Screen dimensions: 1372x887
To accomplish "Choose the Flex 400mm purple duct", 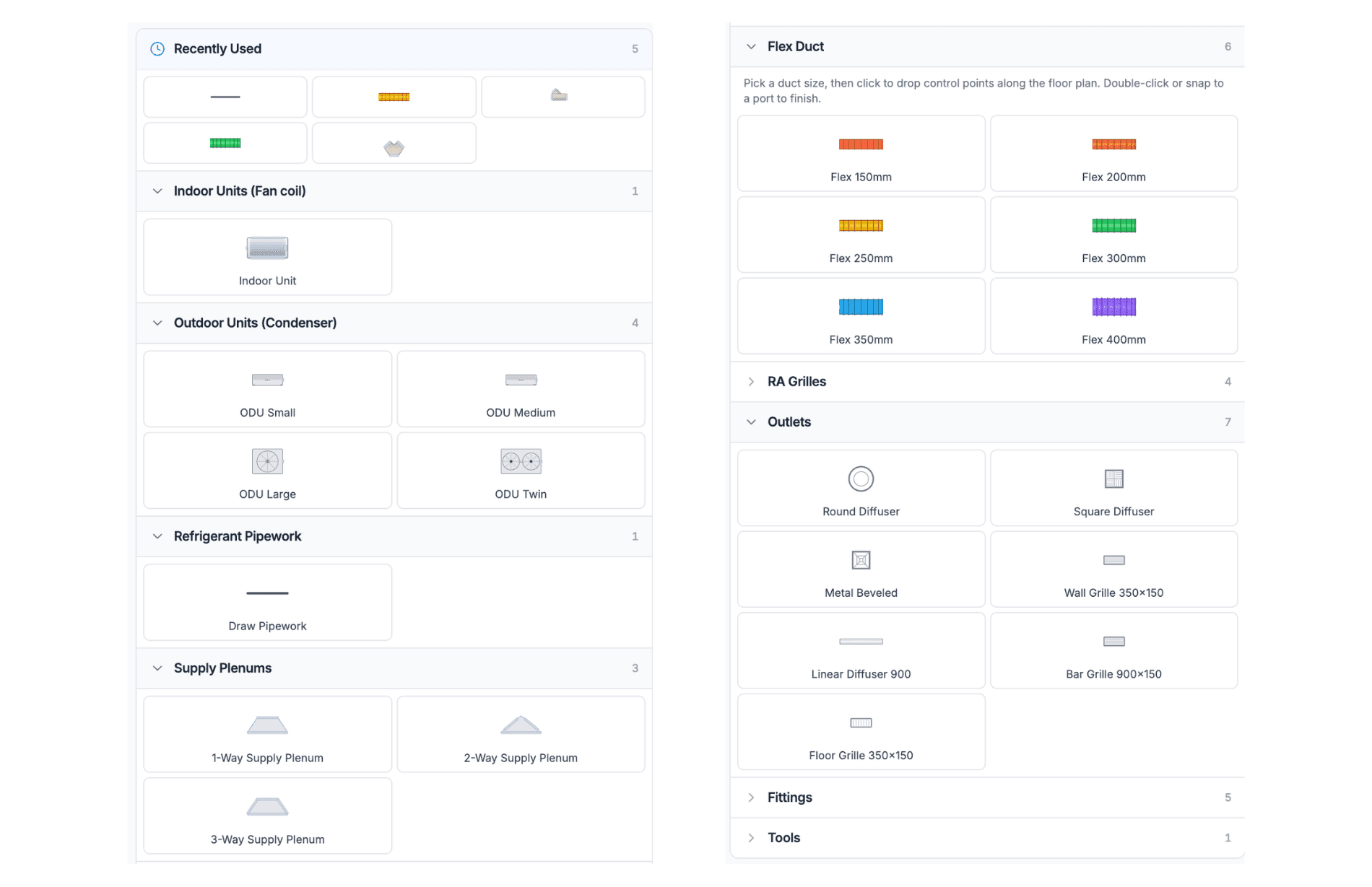I will click(1113, 316).
